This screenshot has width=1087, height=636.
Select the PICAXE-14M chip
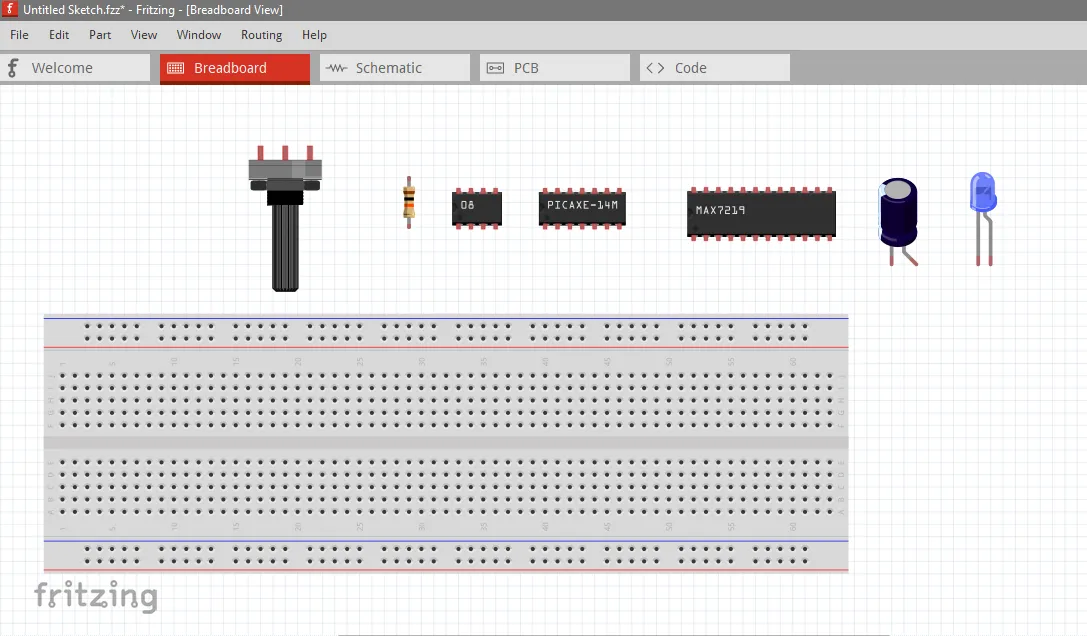(582, 207)
